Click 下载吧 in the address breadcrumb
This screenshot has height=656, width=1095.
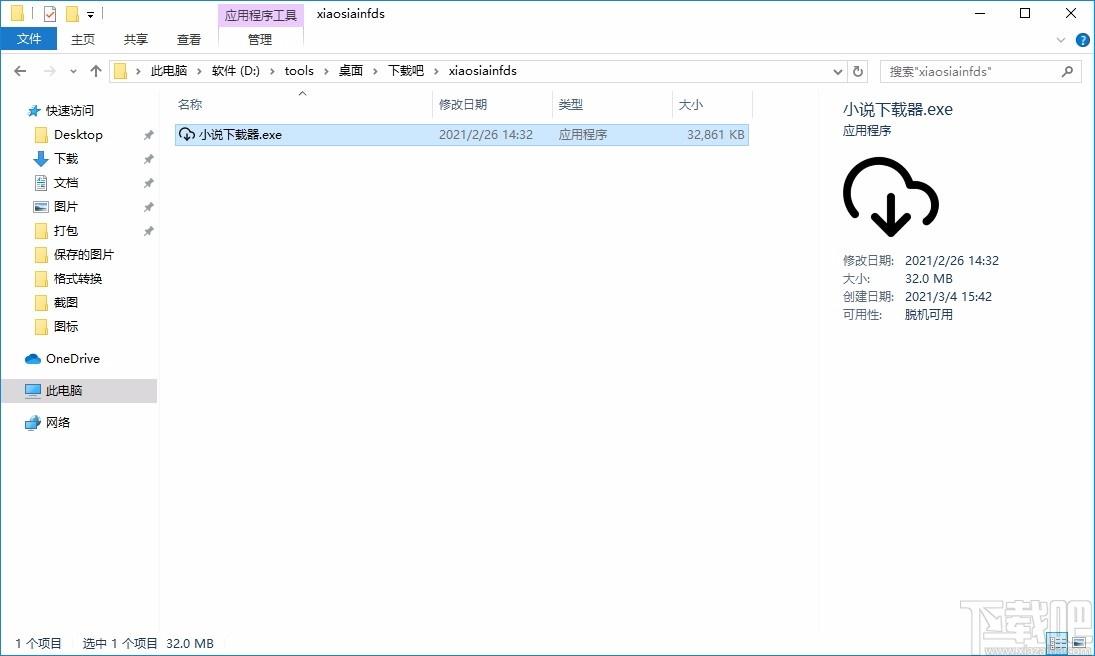point(406,71)
